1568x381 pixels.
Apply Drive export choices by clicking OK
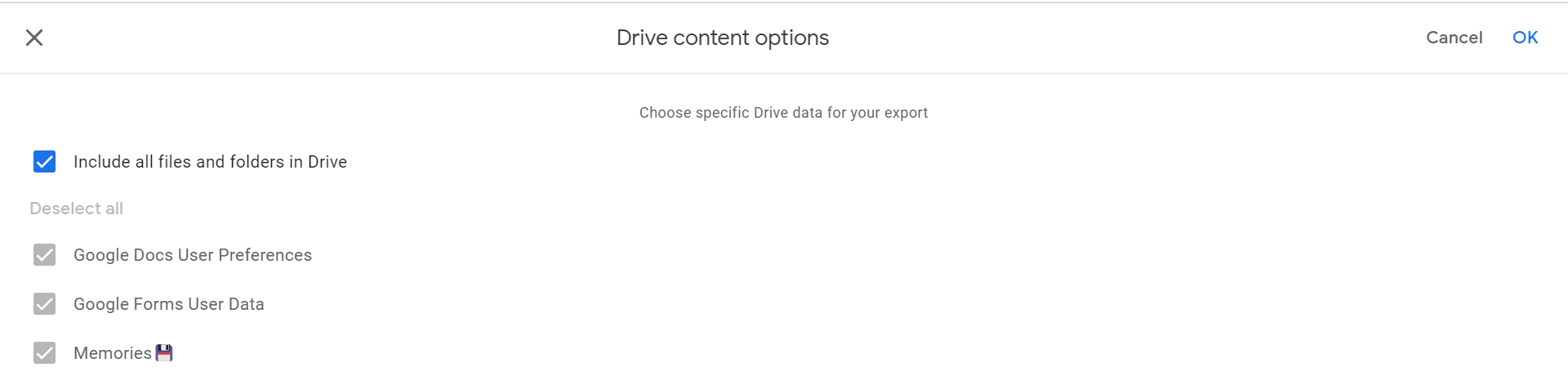tap(1525, 38)
